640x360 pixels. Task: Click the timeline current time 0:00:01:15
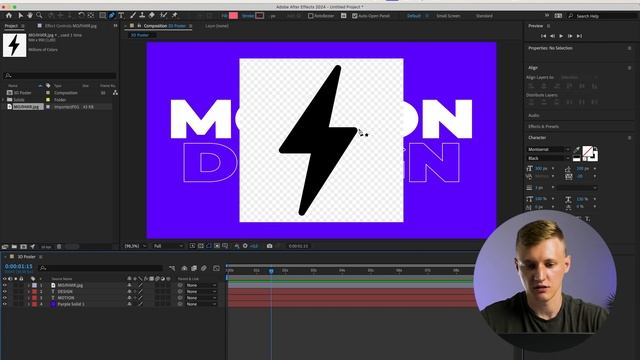[x=18, y=267]
